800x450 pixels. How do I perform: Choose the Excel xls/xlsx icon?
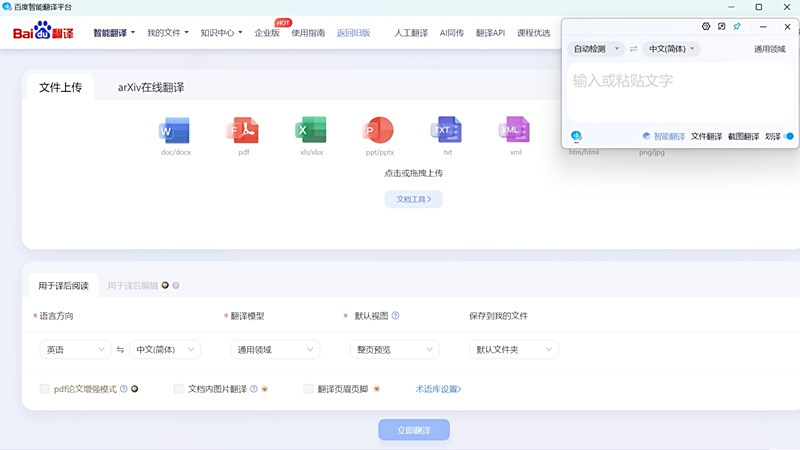coord(311,130)
